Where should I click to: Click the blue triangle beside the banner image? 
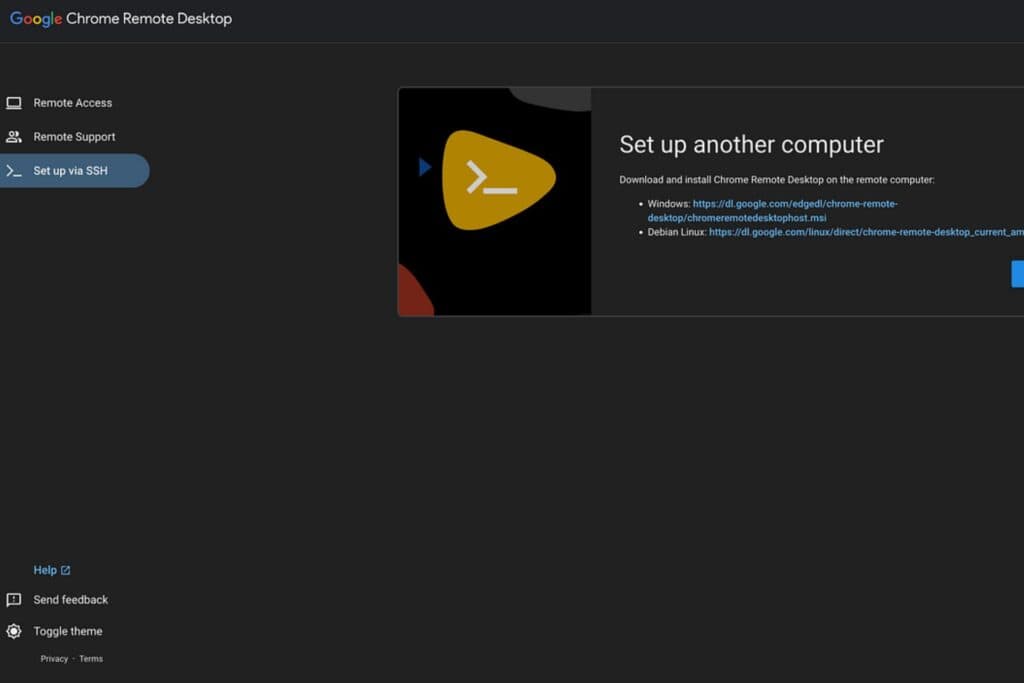[x=424, y=167]
